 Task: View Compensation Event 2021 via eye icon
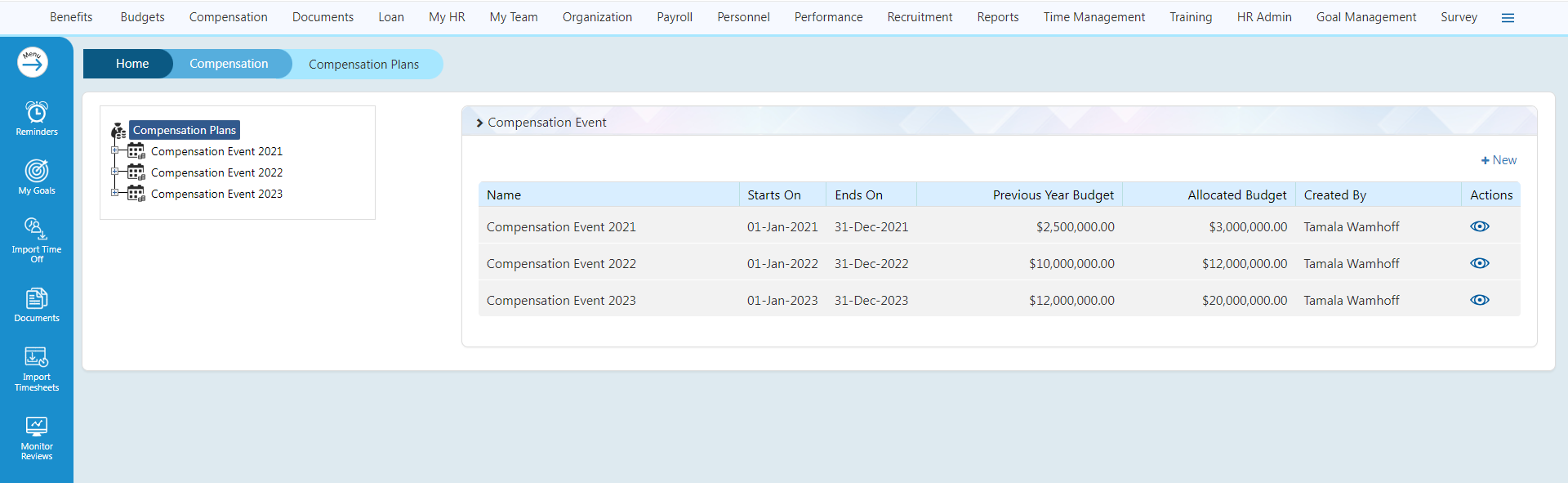(1479, 226)
